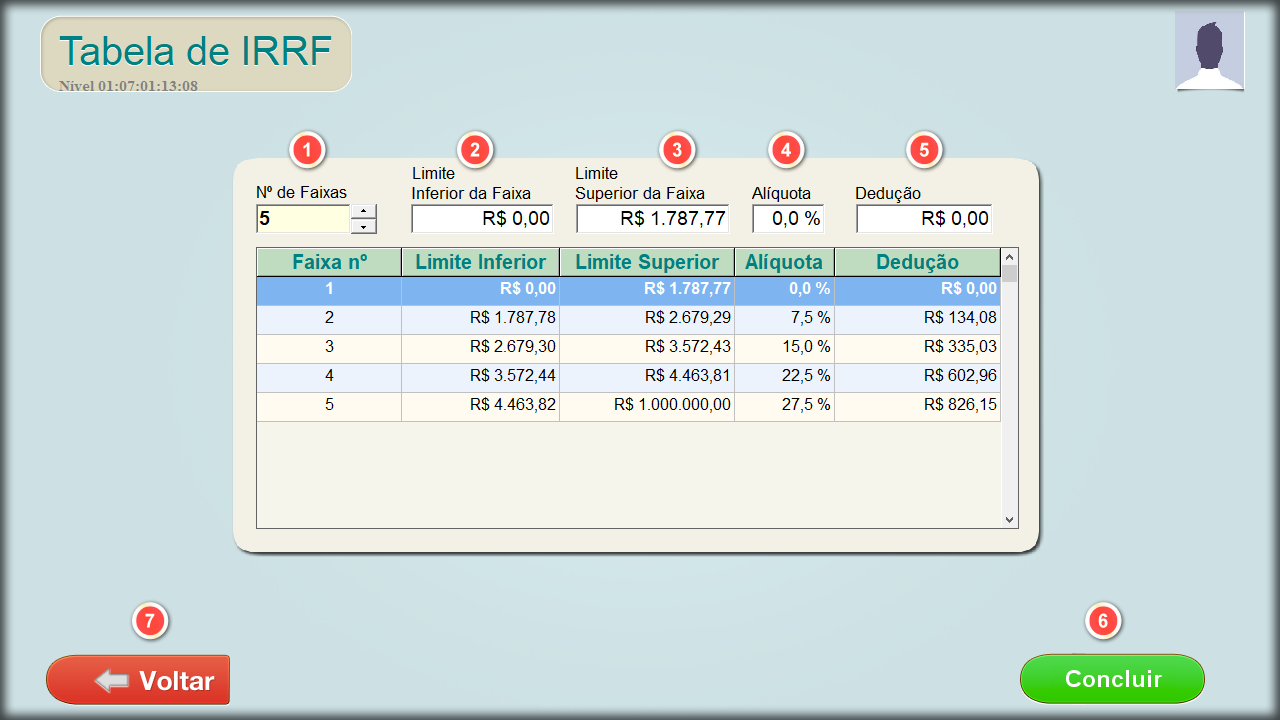Select the Alíquota column header

[x=784, y=262]
